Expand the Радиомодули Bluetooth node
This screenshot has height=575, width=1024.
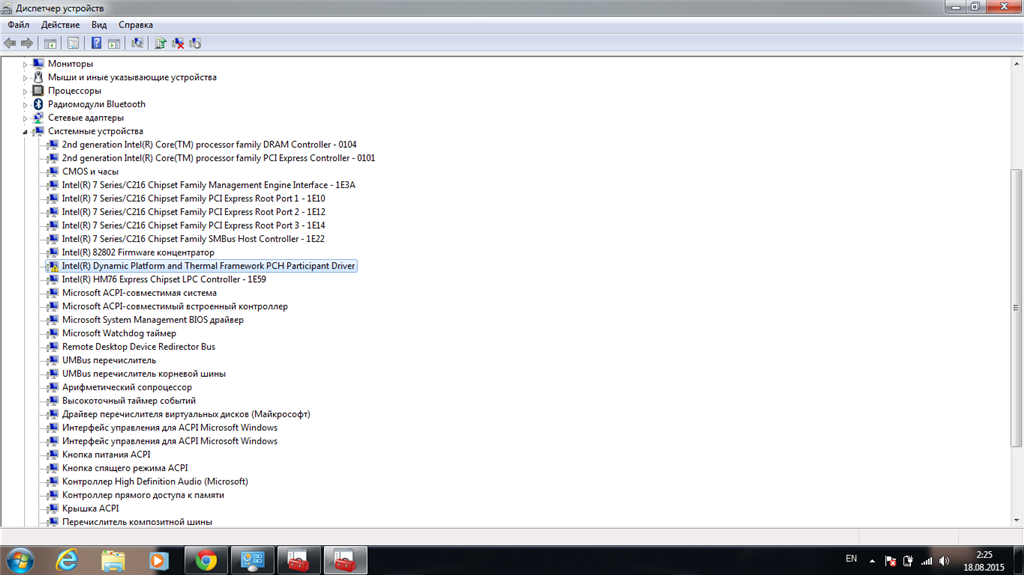click(x=25, y=105)
